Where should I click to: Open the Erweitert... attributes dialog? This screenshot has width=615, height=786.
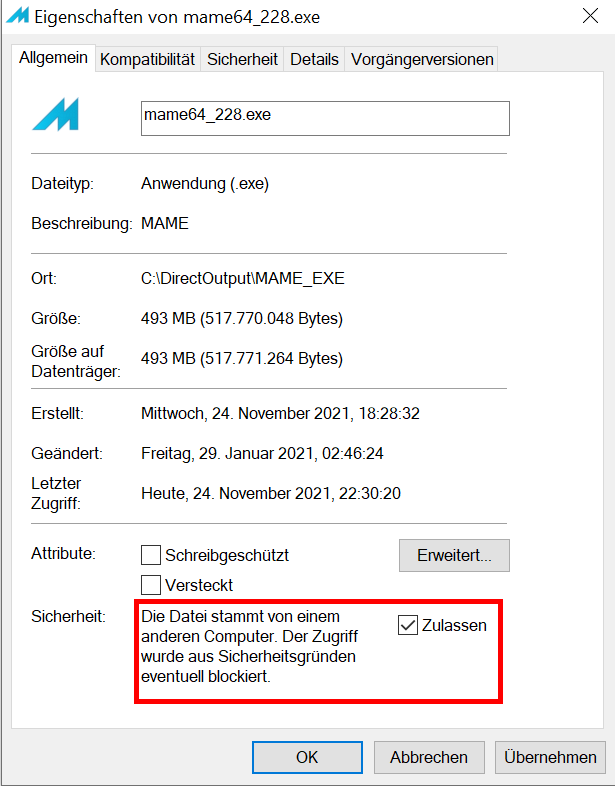click(x=454, y=555)
